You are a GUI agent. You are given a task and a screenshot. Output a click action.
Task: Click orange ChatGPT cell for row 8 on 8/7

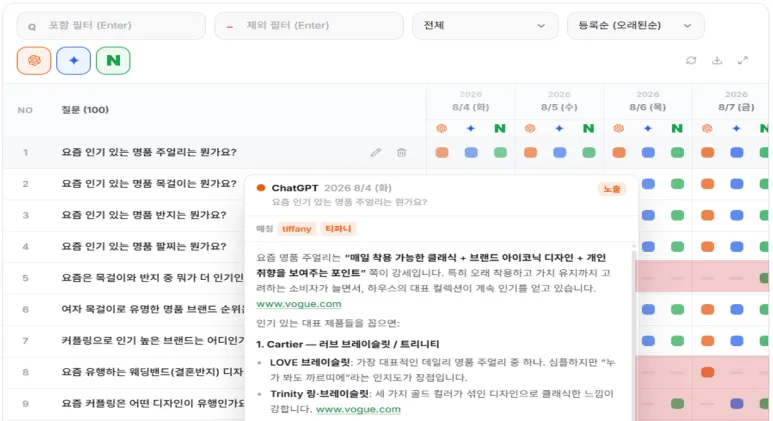[x=707, y=372]
